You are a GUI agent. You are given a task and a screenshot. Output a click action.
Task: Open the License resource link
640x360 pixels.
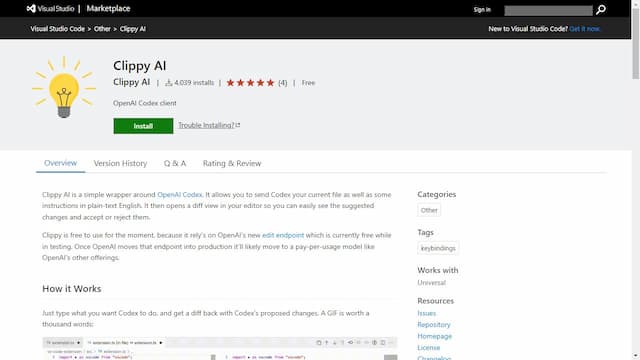click(429, 348)
